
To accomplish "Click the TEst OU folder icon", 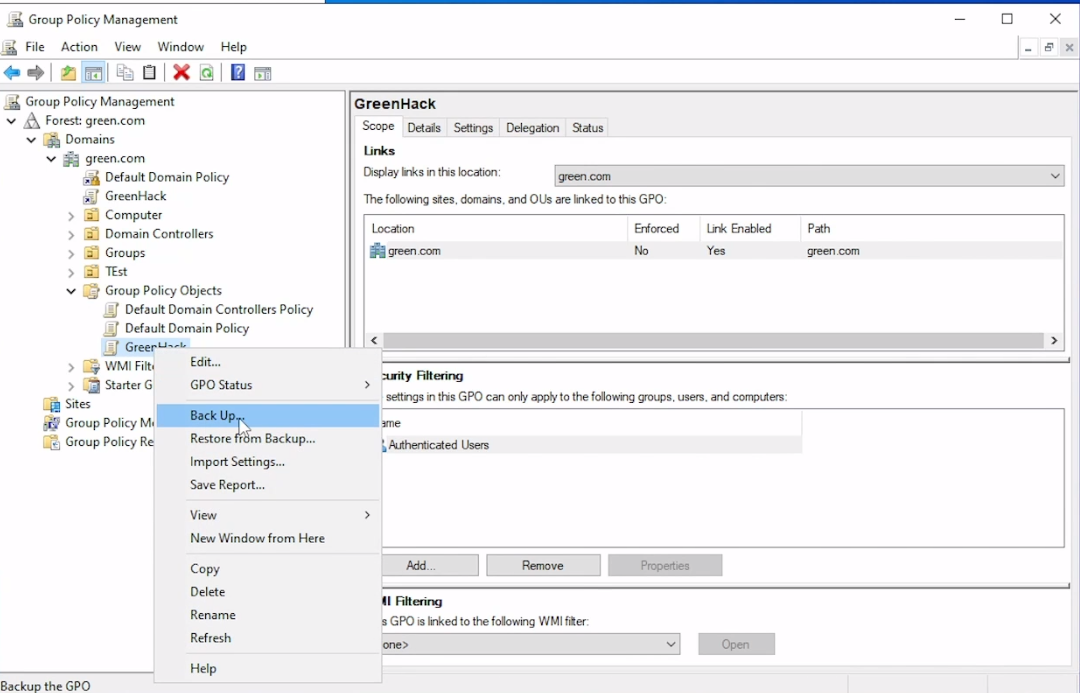I will (91, 271).
